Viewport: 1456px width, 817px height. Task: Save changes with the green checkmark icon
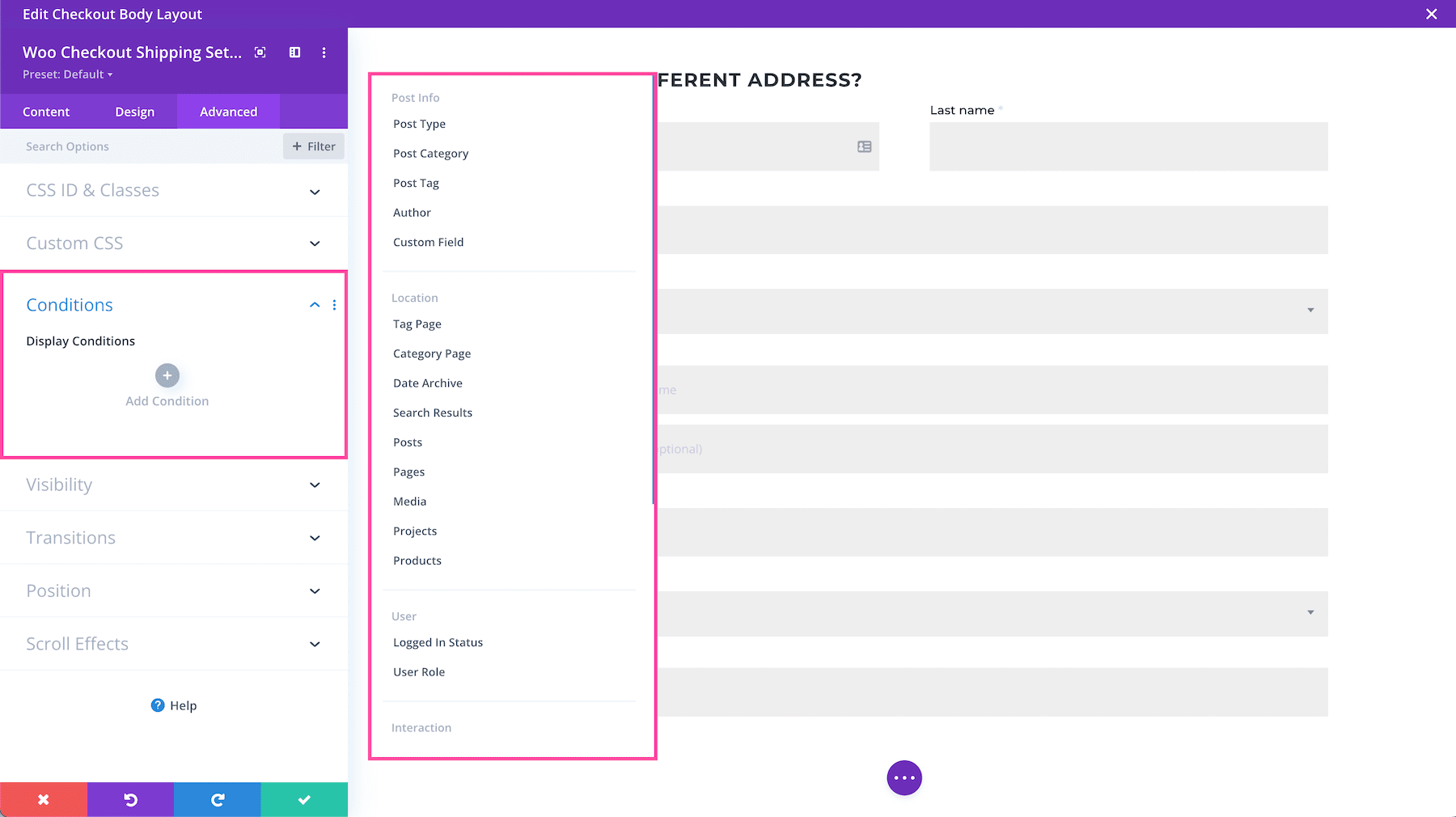click(x=304, y=799)
